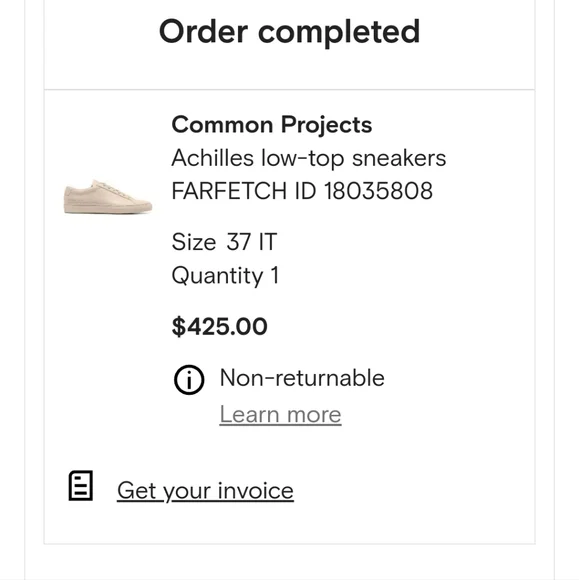Screen dimensions: 579x580
Task: Click the $425.00 price
Action: click(219, 327)
